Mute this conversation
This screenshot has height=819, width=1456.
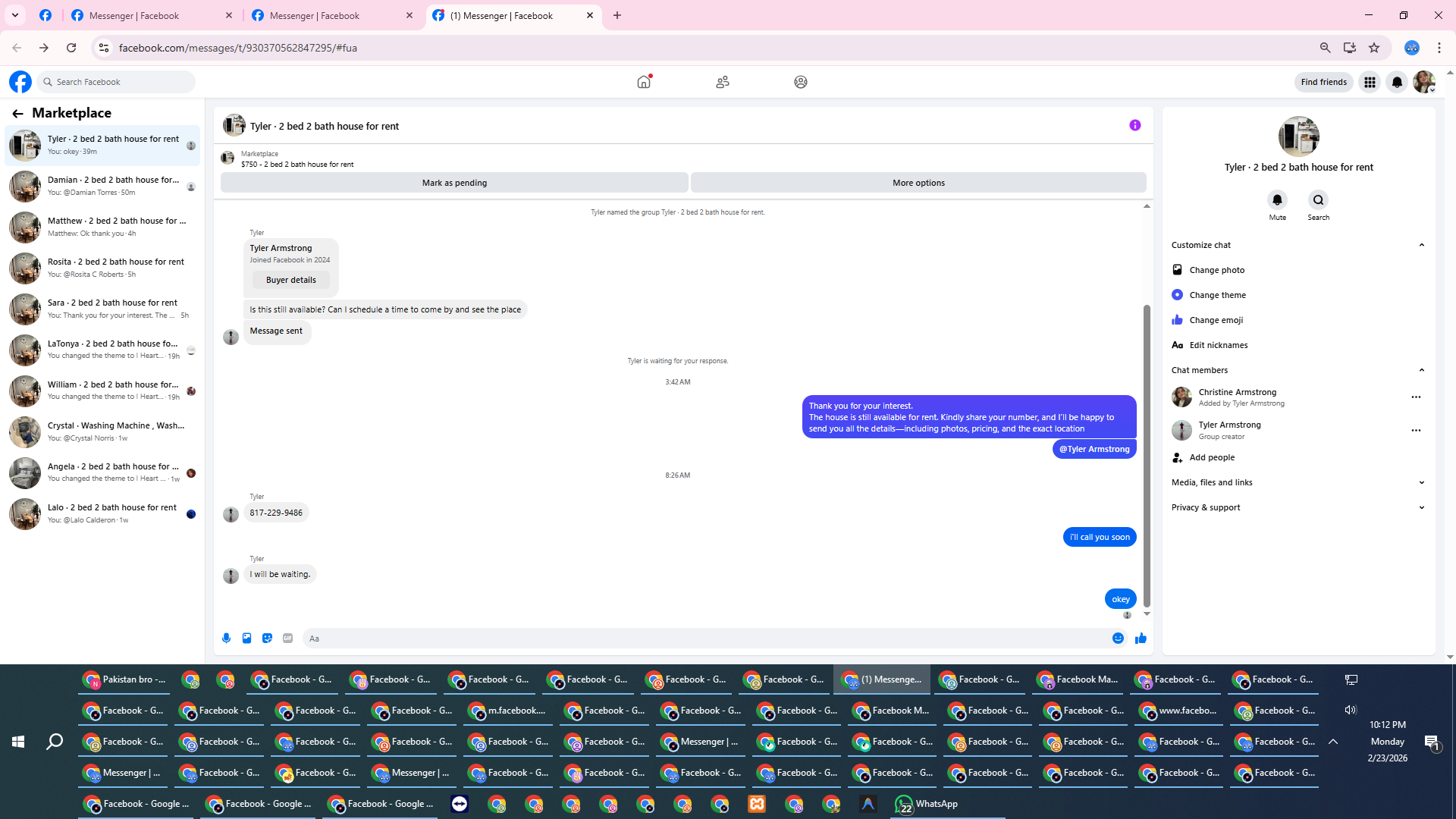pyautogui.click(x=1277, y=200)
